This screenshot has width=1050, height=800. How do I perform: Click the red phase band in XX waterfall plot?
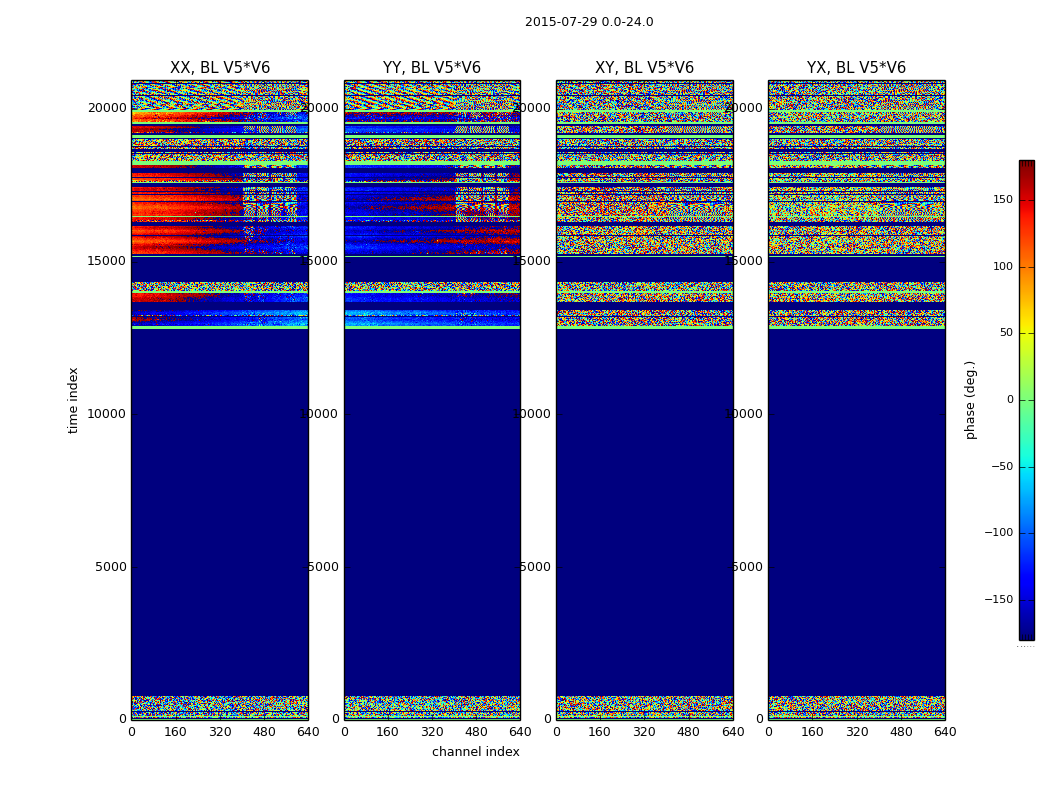coord(186,209)
